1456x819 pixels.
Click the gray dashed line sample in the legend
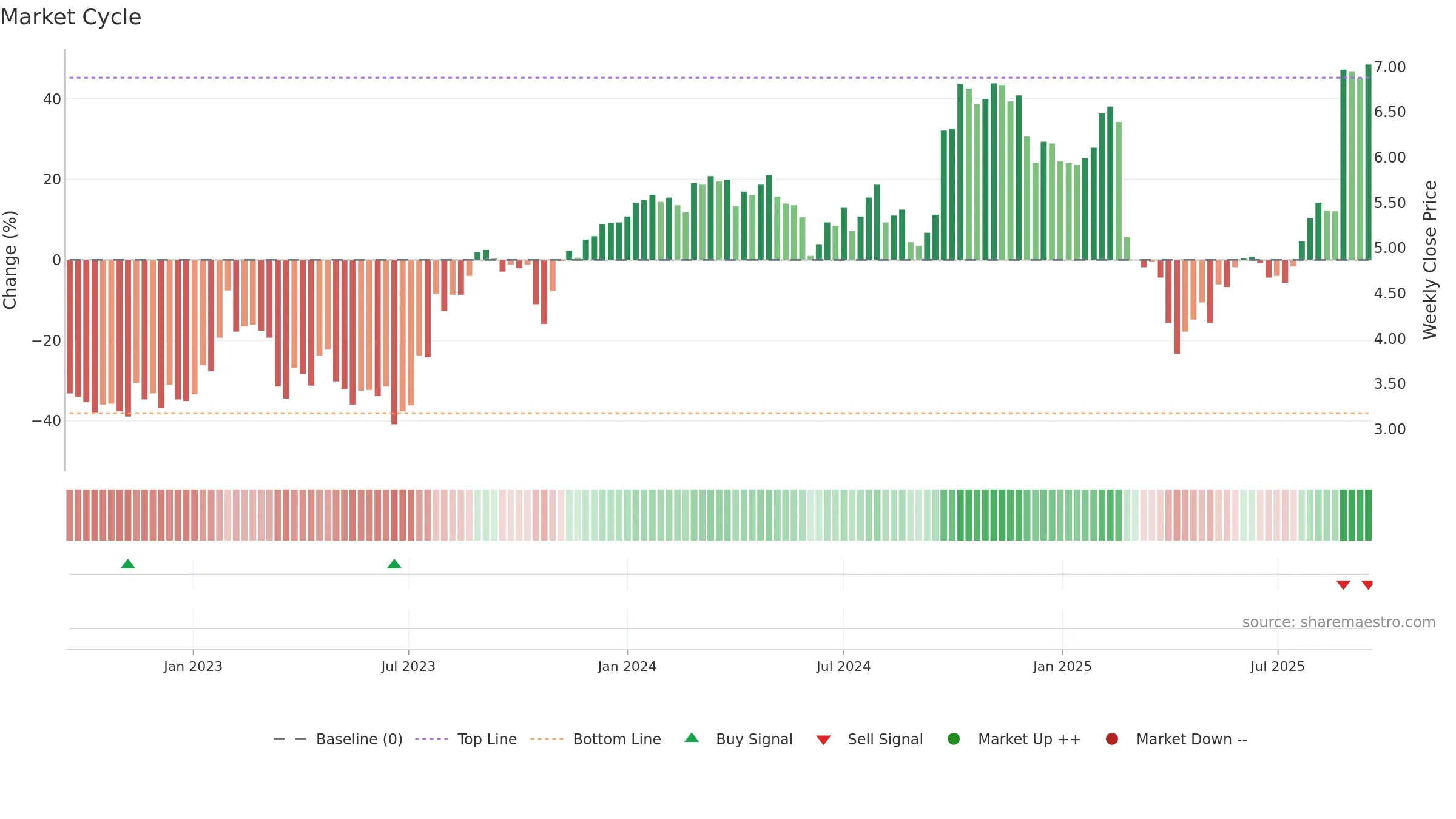(290, 739)
